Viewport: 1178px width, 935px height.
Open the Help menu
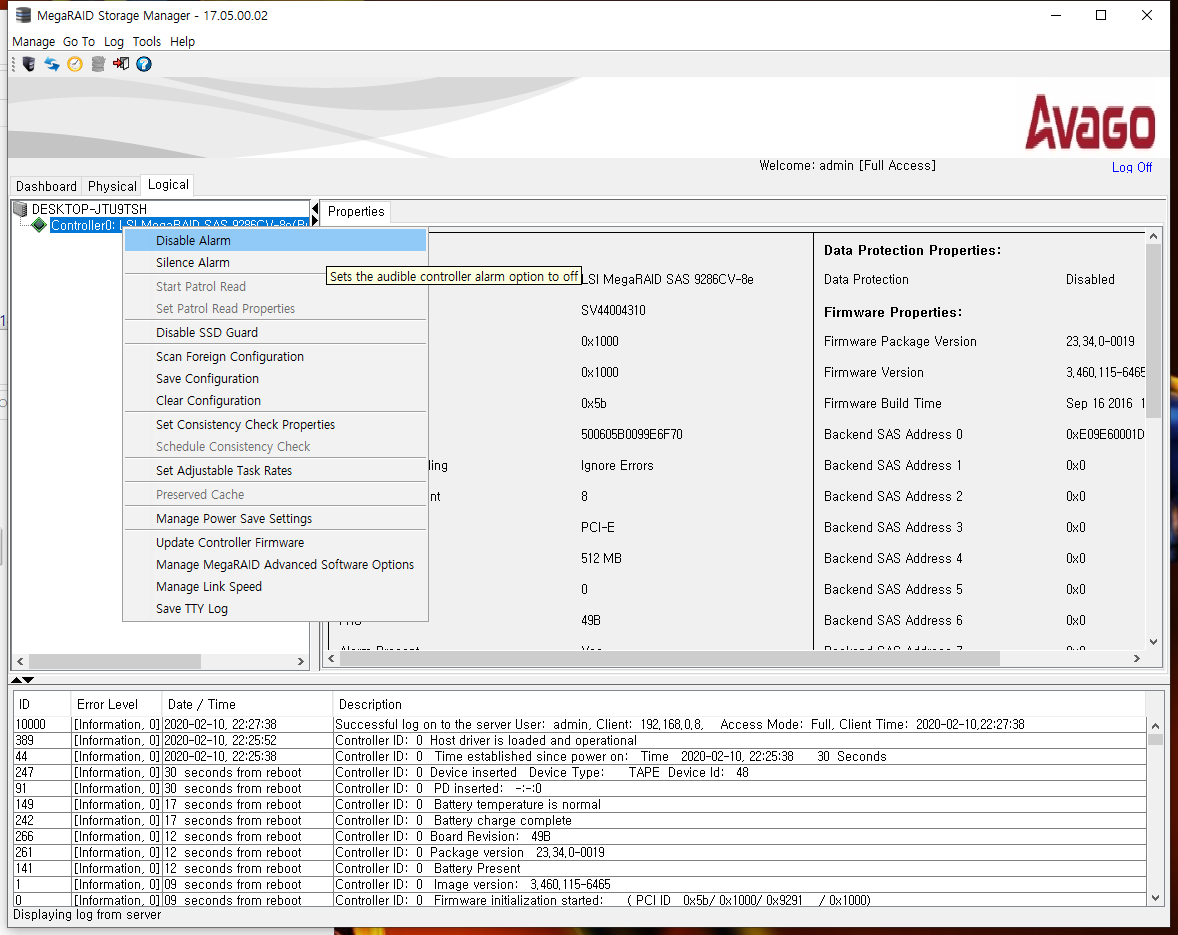pos(182,41)
